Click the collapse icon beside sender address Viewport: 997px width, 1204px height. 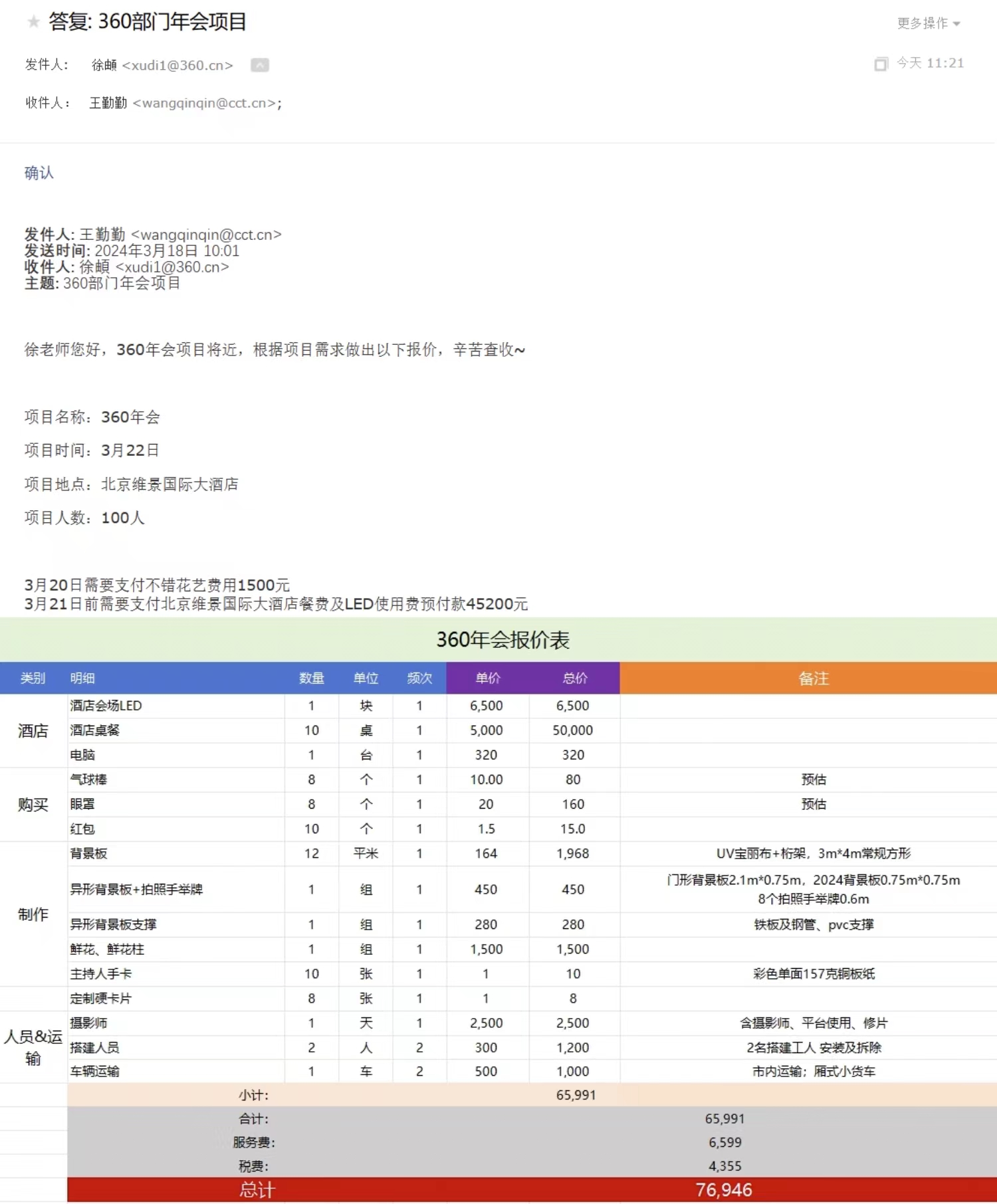click(259, 65)
